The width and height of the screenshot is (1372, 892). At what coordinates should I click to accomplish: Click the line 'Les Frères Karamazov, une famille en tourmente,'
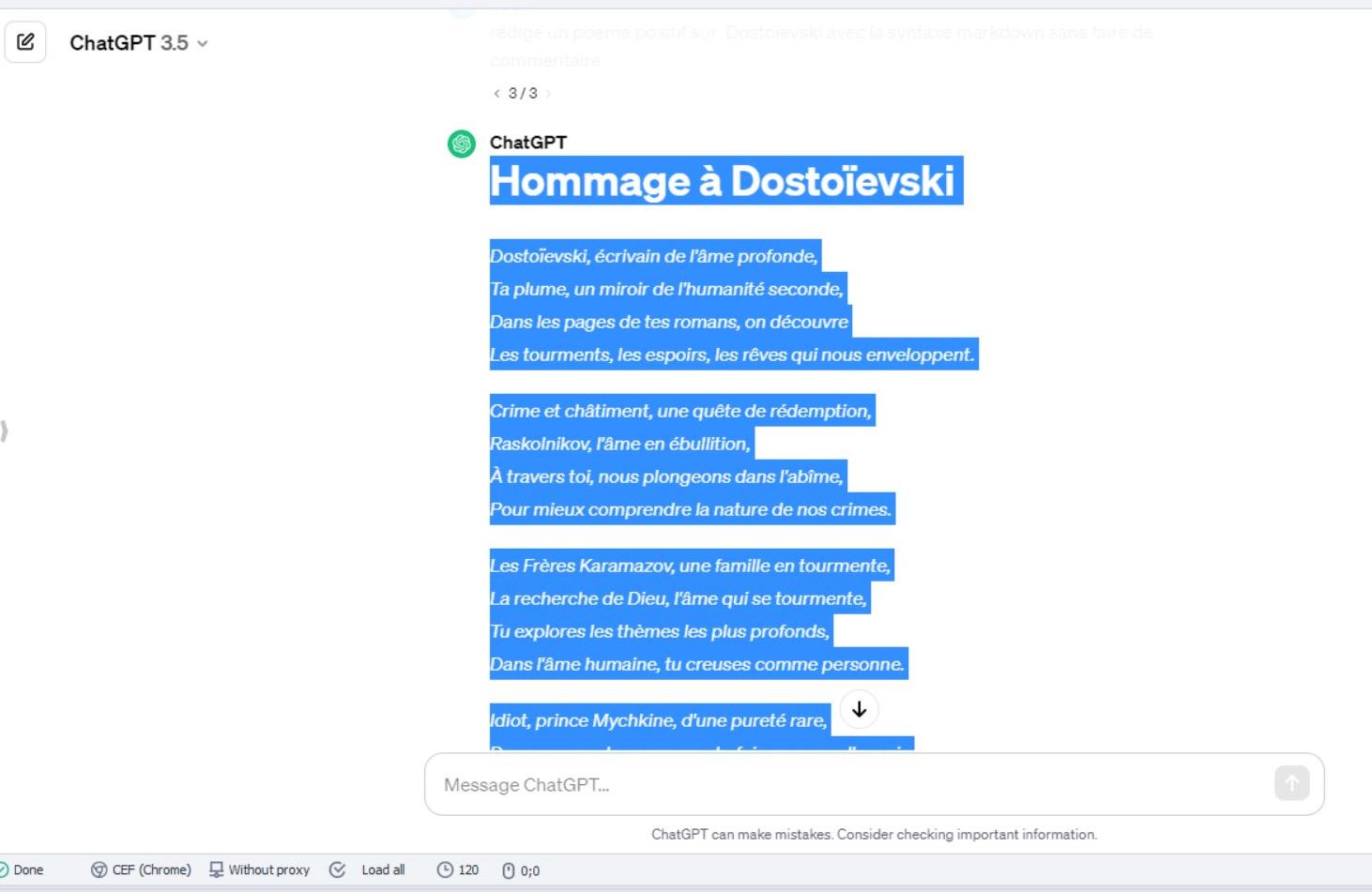690,566
